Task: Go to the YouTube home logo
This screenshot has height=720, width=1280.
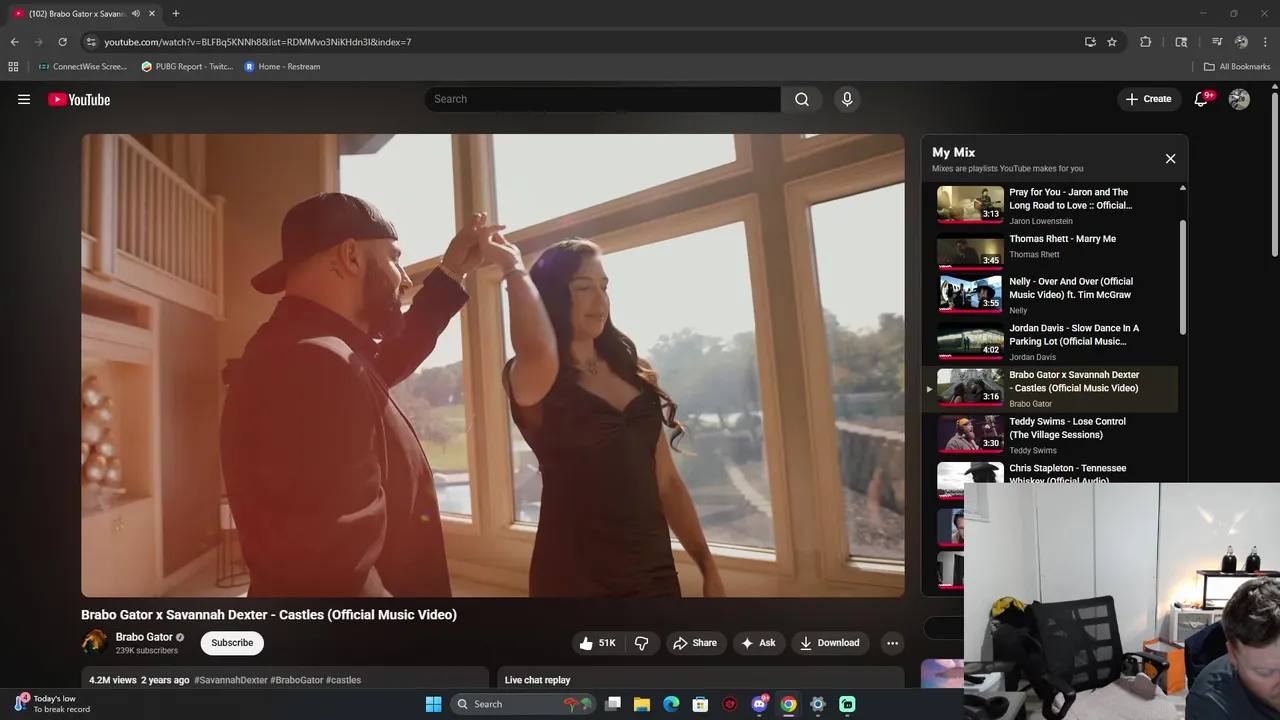Action: pos(79,99)
